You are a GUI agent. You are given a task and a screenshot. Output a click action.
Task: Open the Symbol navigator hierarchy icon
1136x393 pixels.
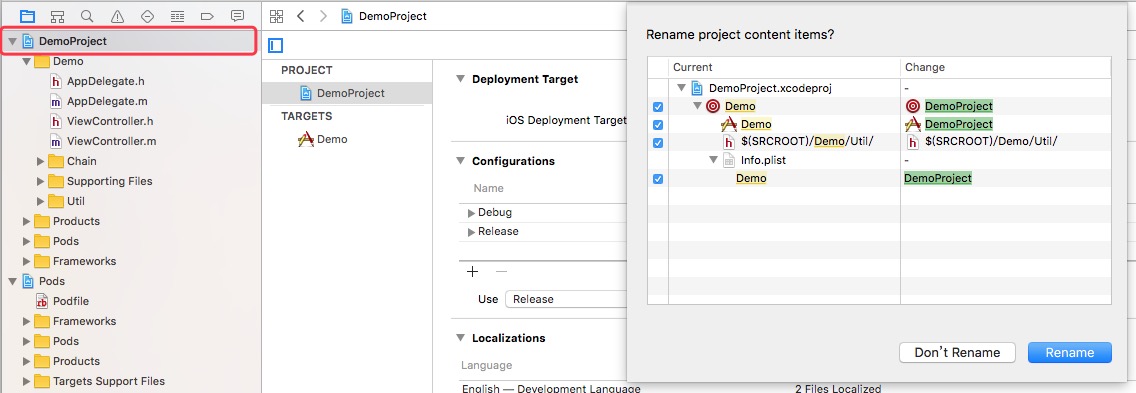(57, 16)
